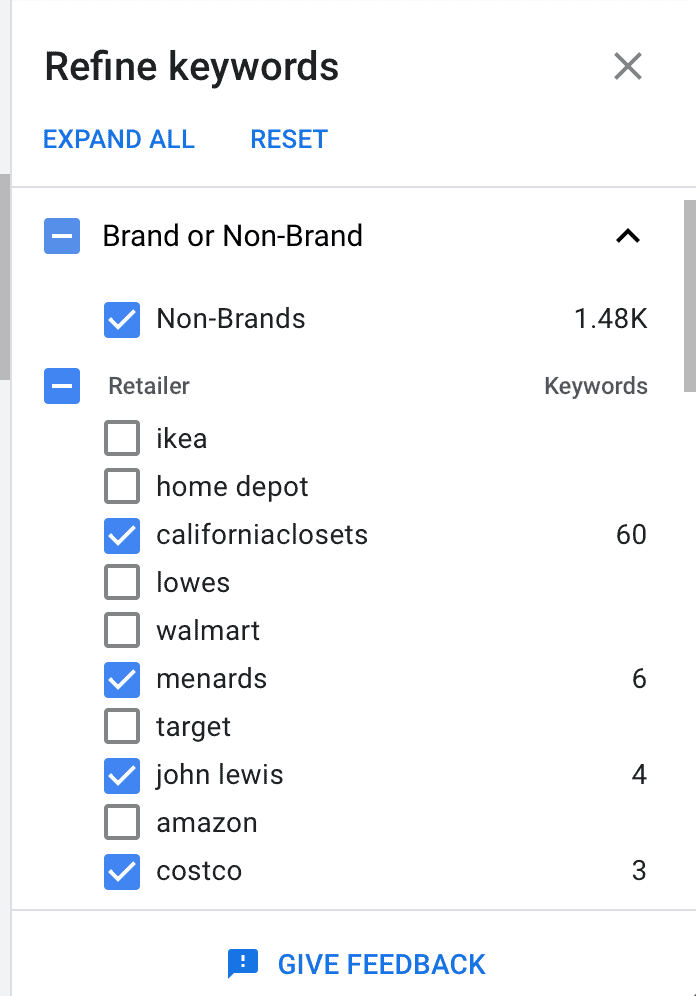Deselect the menards checkbox
The image size is (696, 996).
(122, 678)
